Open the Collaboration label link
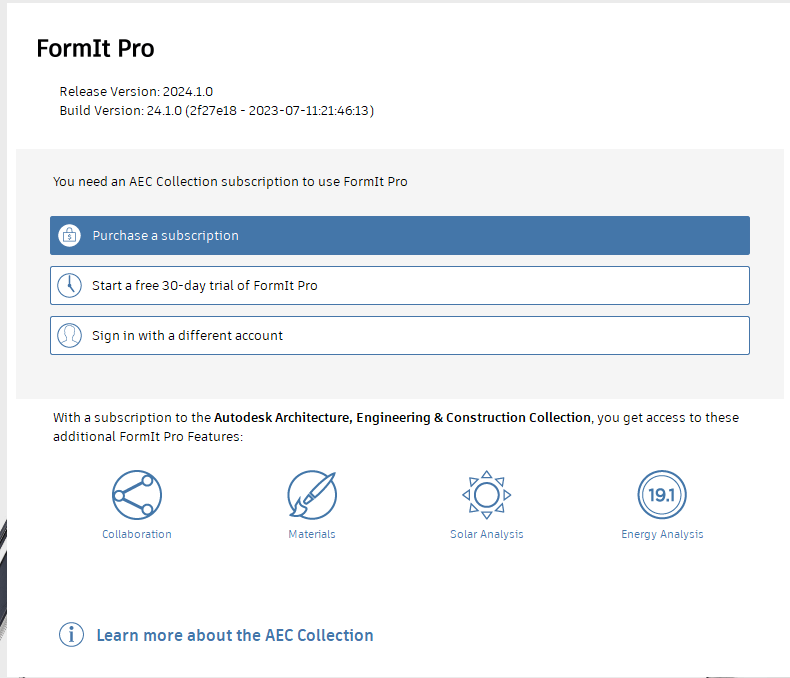 137,534
